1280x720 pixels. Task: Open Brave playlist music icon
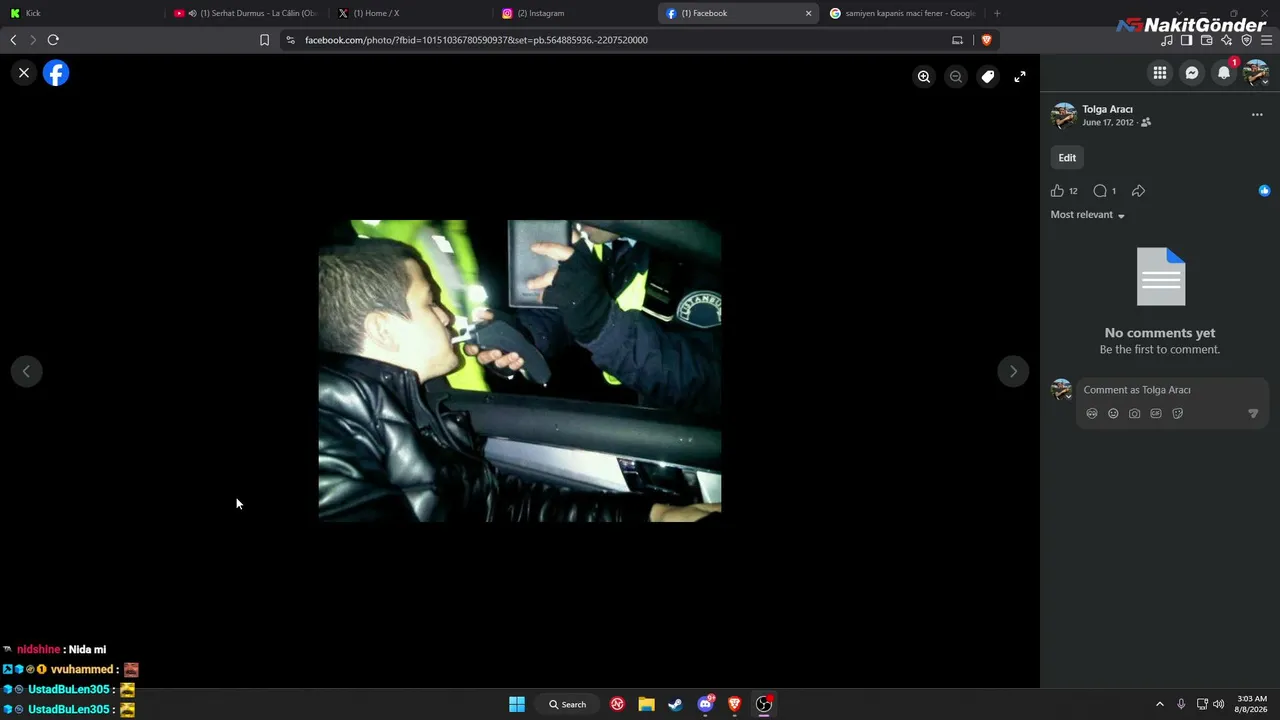(1166, 40)
